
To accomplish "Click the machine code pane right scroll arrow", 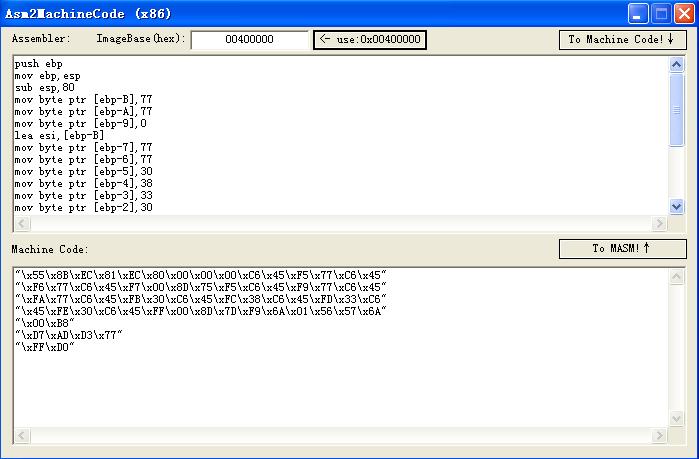I will pyautogui.click(x=659, y=435).
